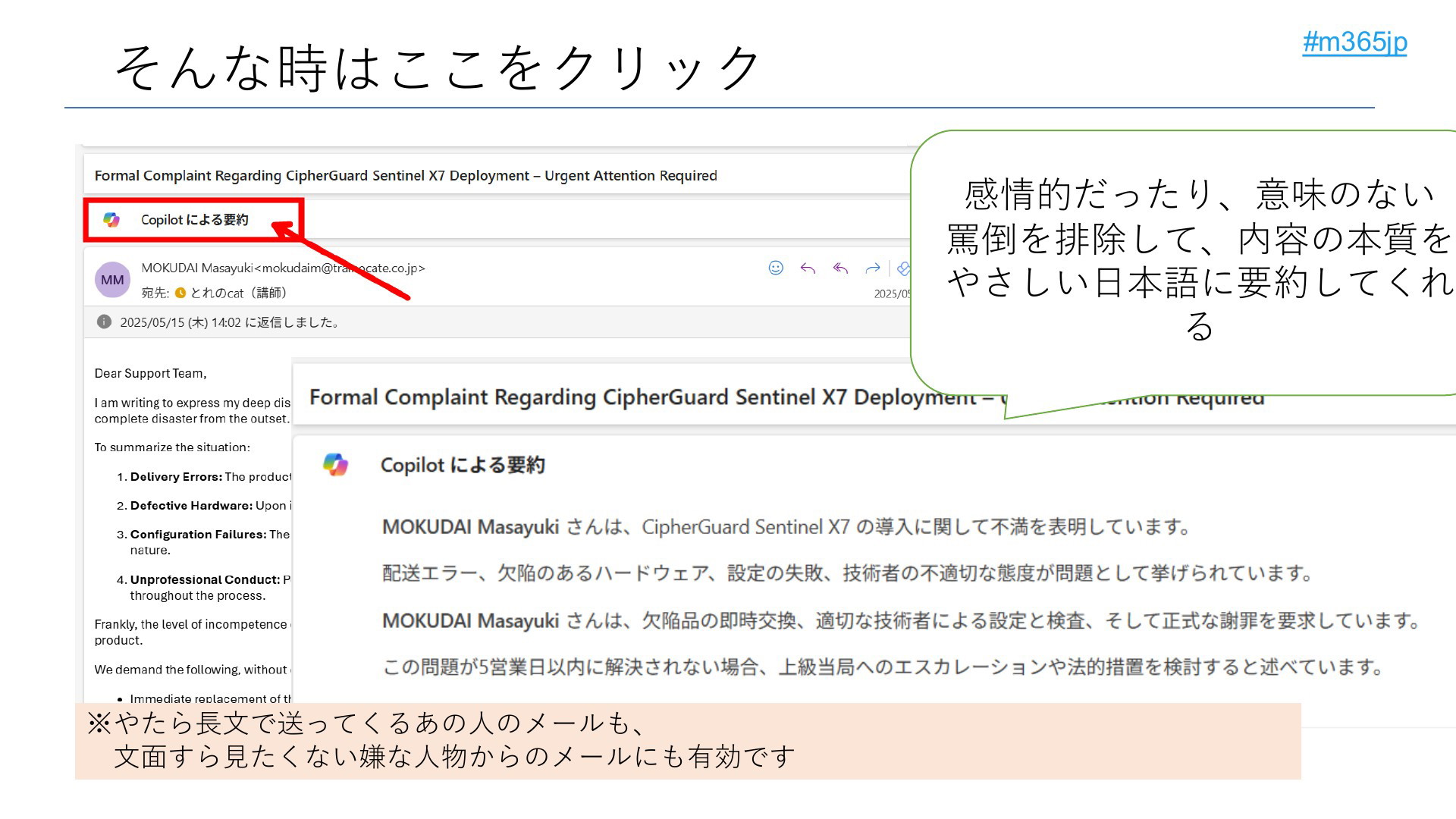Click the 'Dear Support Team,' greeting
Image resolution: width=1456 pixels, height=819 pixels.
pyautogui.click(x=150, y=373)
